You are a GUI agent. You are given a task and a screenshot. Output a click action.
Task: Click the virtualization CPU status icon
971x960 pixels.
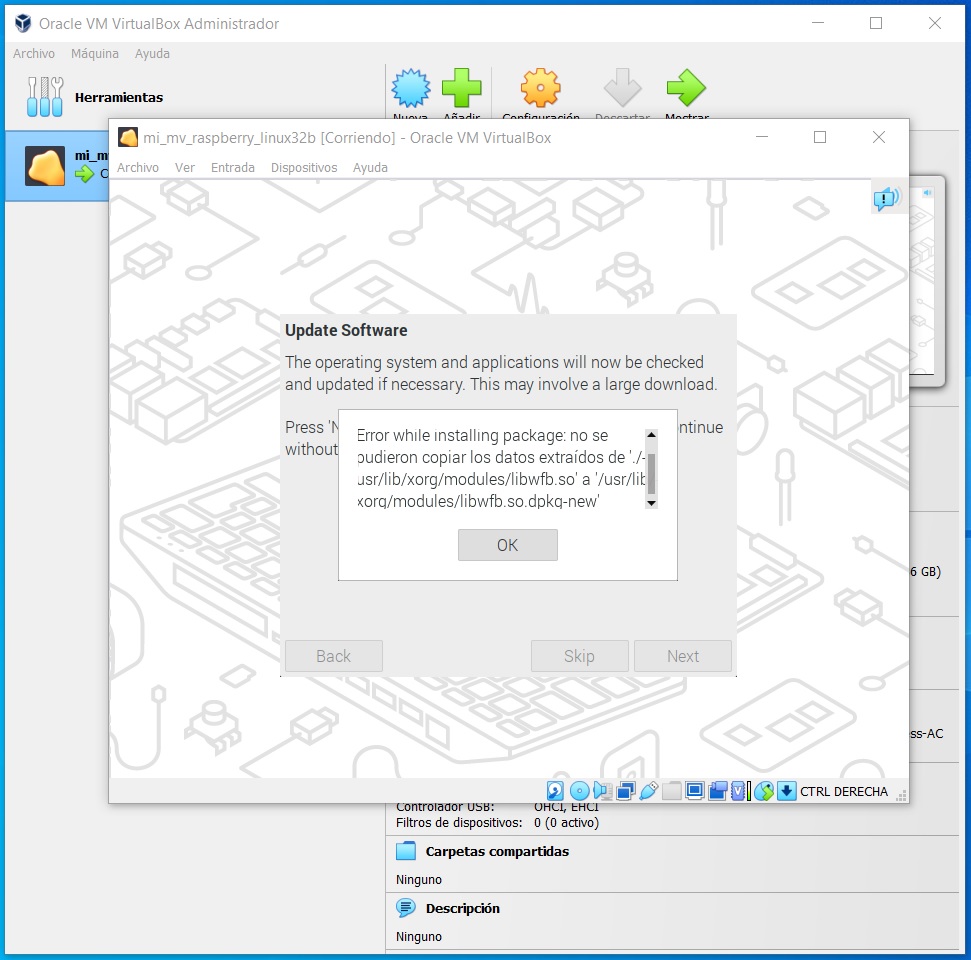coord(739,791)
